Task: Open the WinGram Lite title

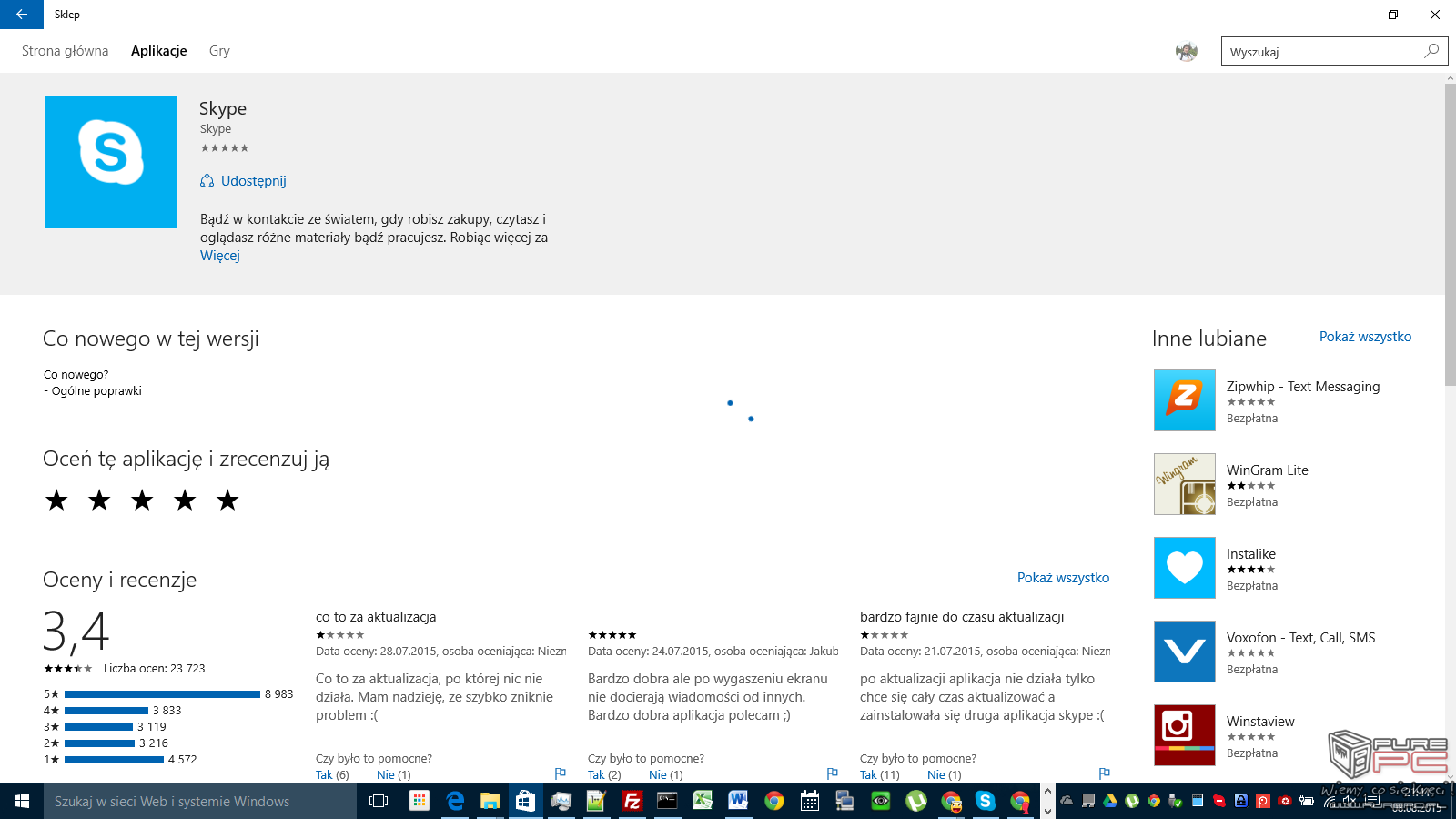Action: coord(1268,470)
